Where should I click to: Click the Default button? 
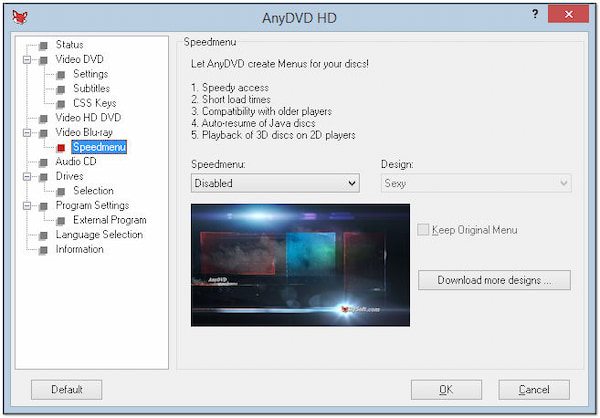67,390
